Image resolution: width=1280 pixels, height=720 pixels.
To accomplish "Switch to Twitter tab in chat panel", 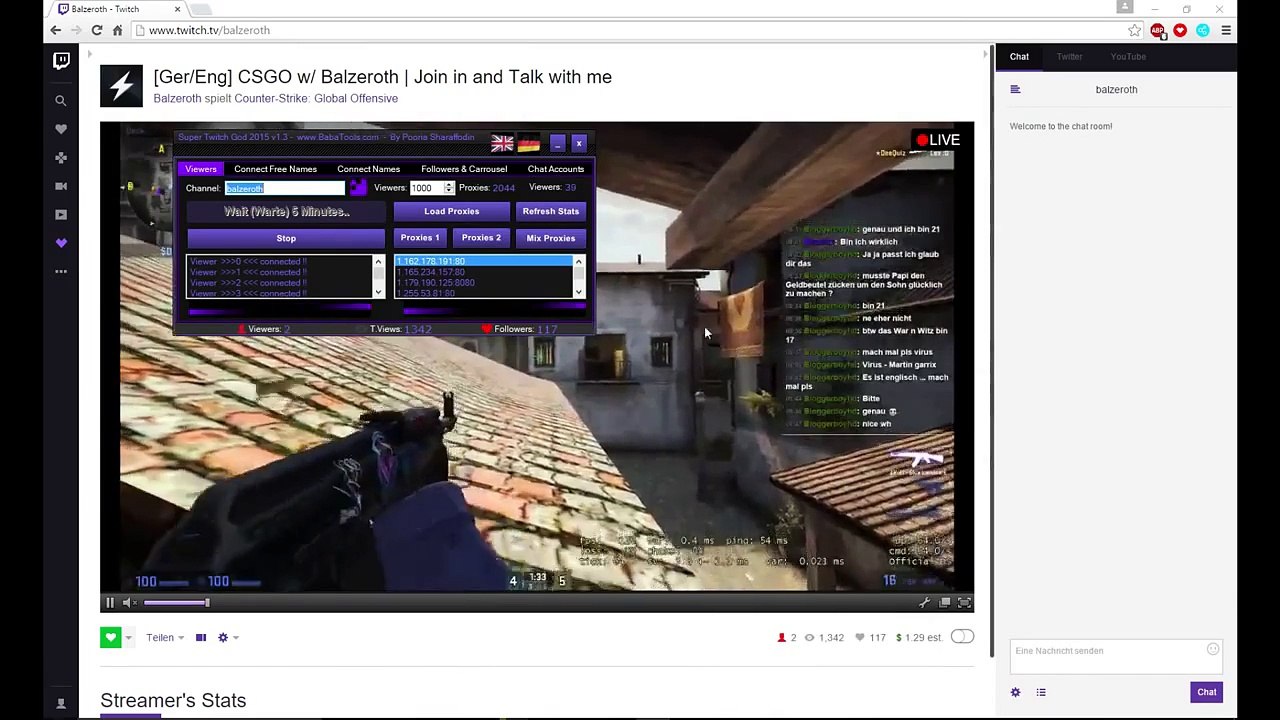I will (x=1069, y=57).
